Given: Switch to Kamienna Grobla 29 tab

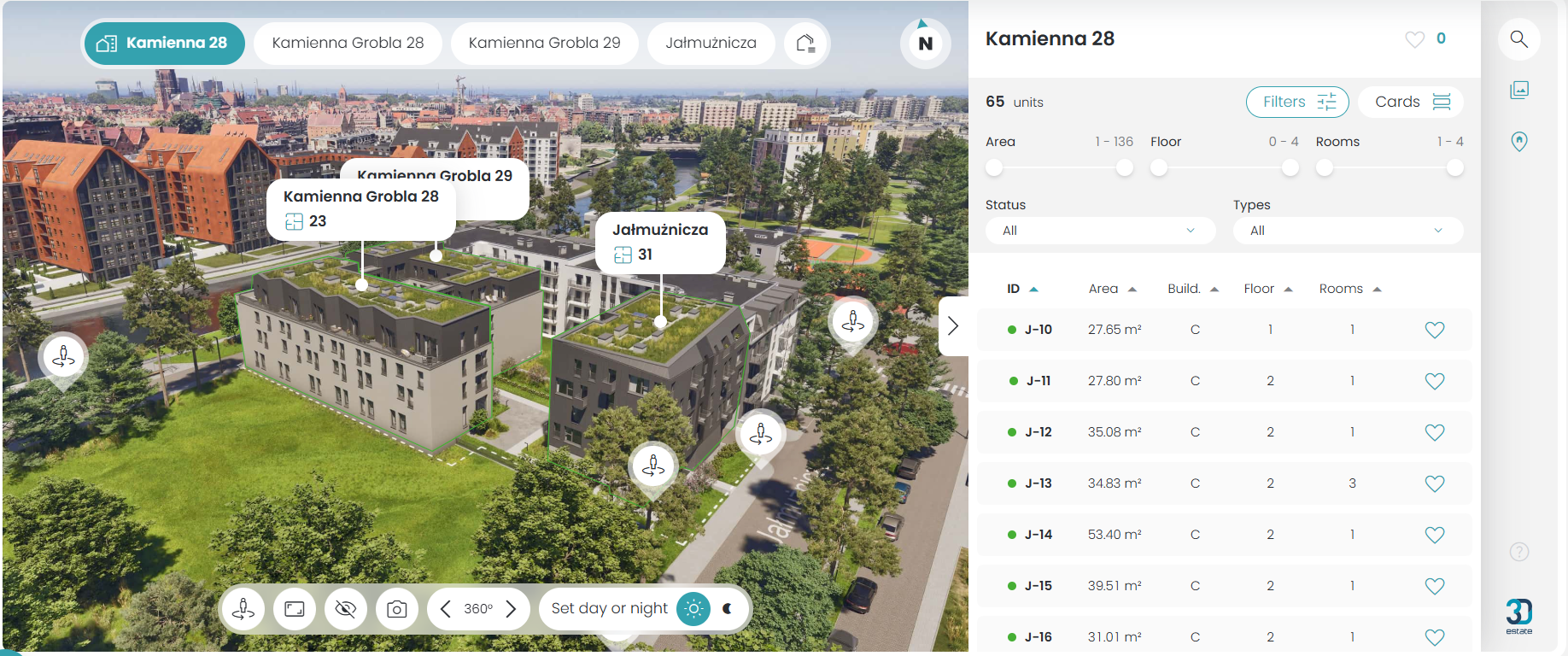Looking at the screenshot, I should point(544,43).
